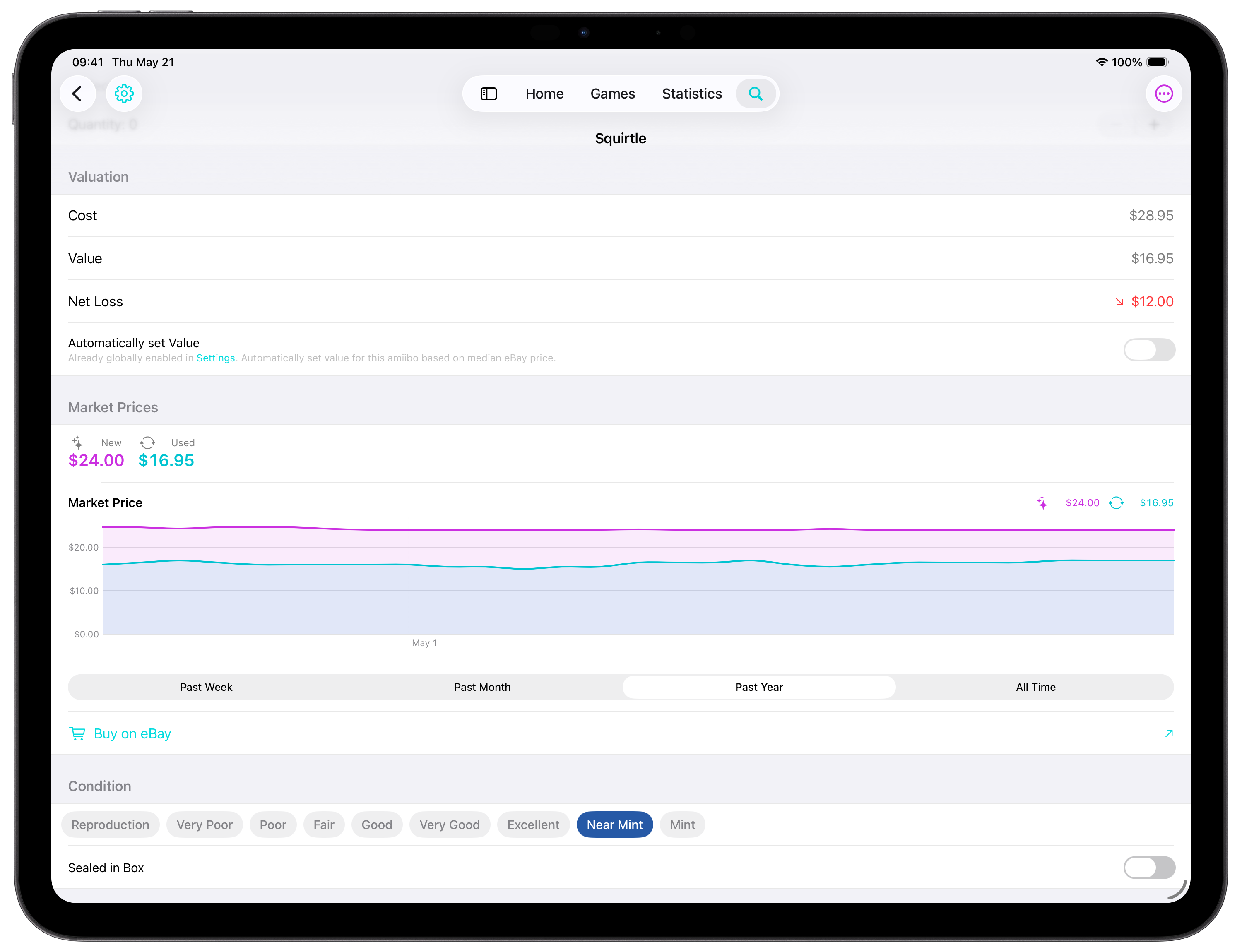This screenshot has height=952, width=1242.
Task: Click the sparkle icon in chart legend
Action: pyautogui.click(x=1042, y=503)
